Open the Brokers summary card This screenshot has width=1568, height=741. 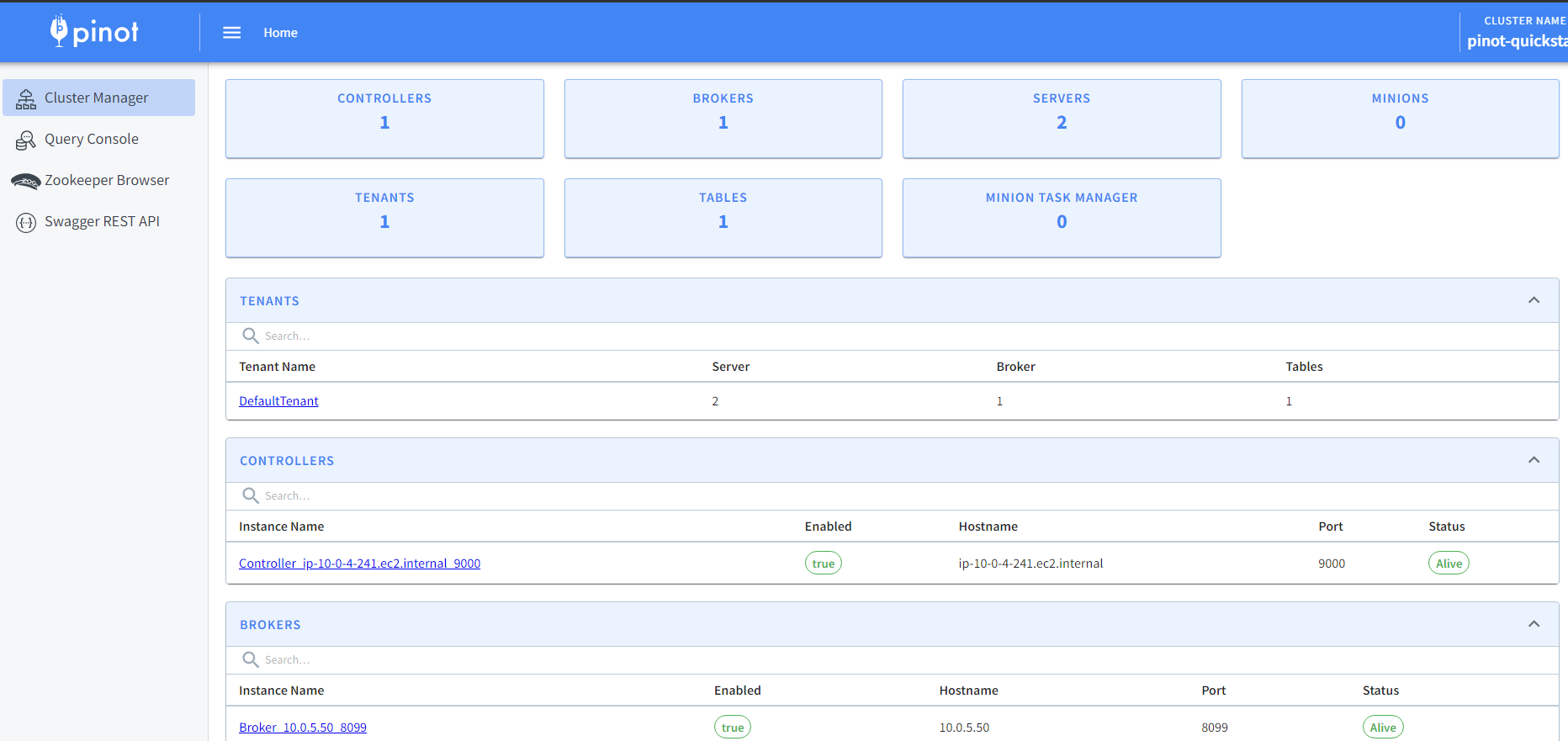point(723,119)
